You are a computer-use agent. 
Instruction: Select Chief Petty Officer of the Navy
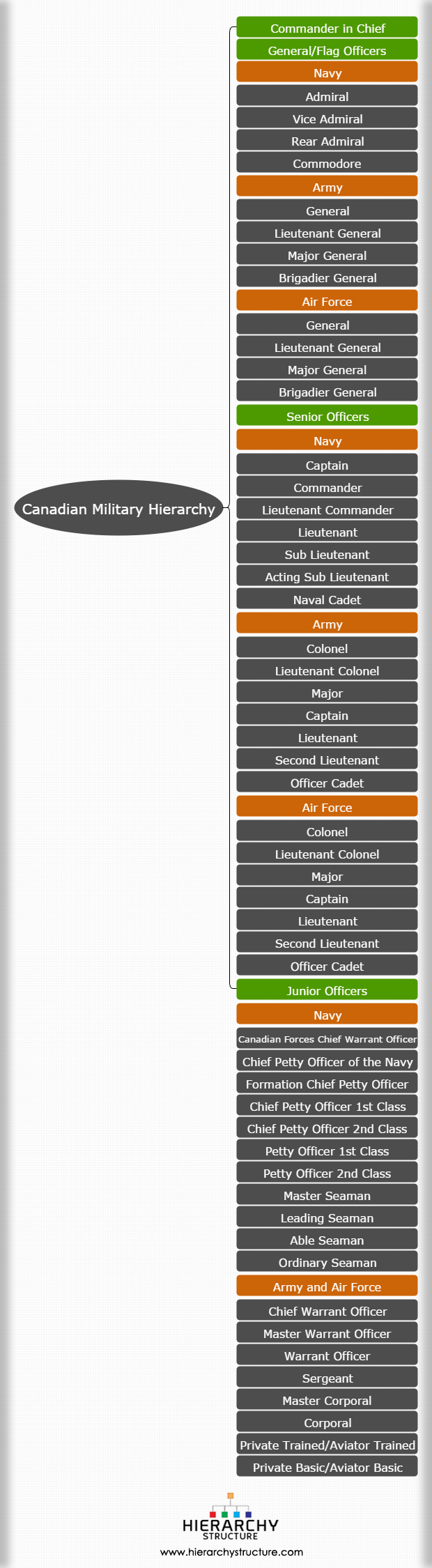(327, 1061)
